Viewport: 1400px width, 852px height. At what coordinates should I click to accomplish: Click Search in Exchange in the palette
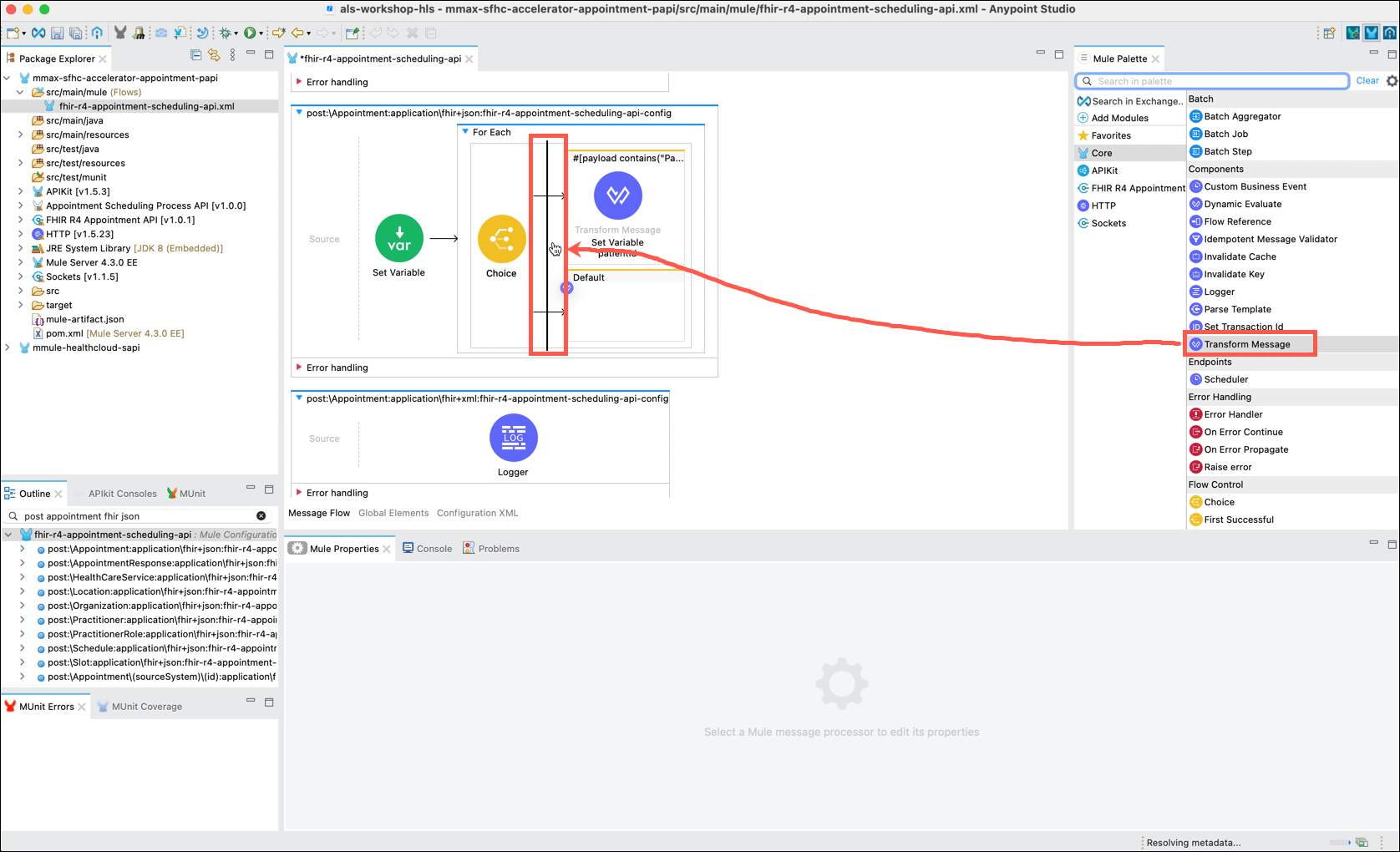[x=1130, y=101]
